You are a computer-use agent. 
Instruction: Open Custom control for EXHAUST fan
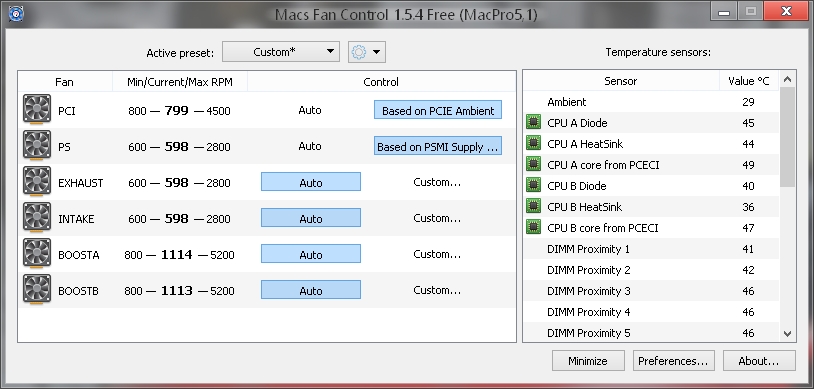click(x=437, y=182)
